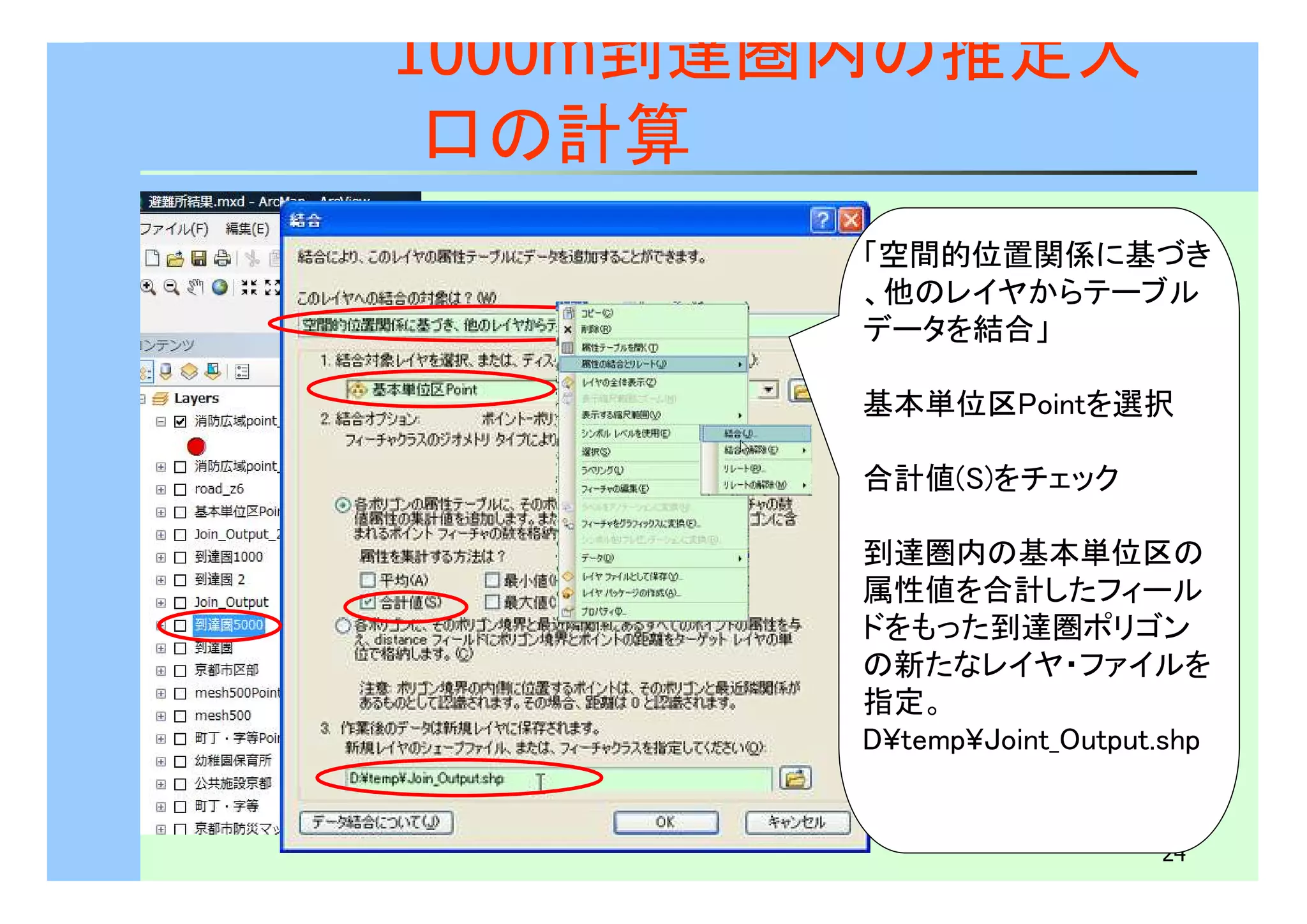1307x924 pixels.
Task: Open the join layer dropdown arrow
Action: coord(768,389)
